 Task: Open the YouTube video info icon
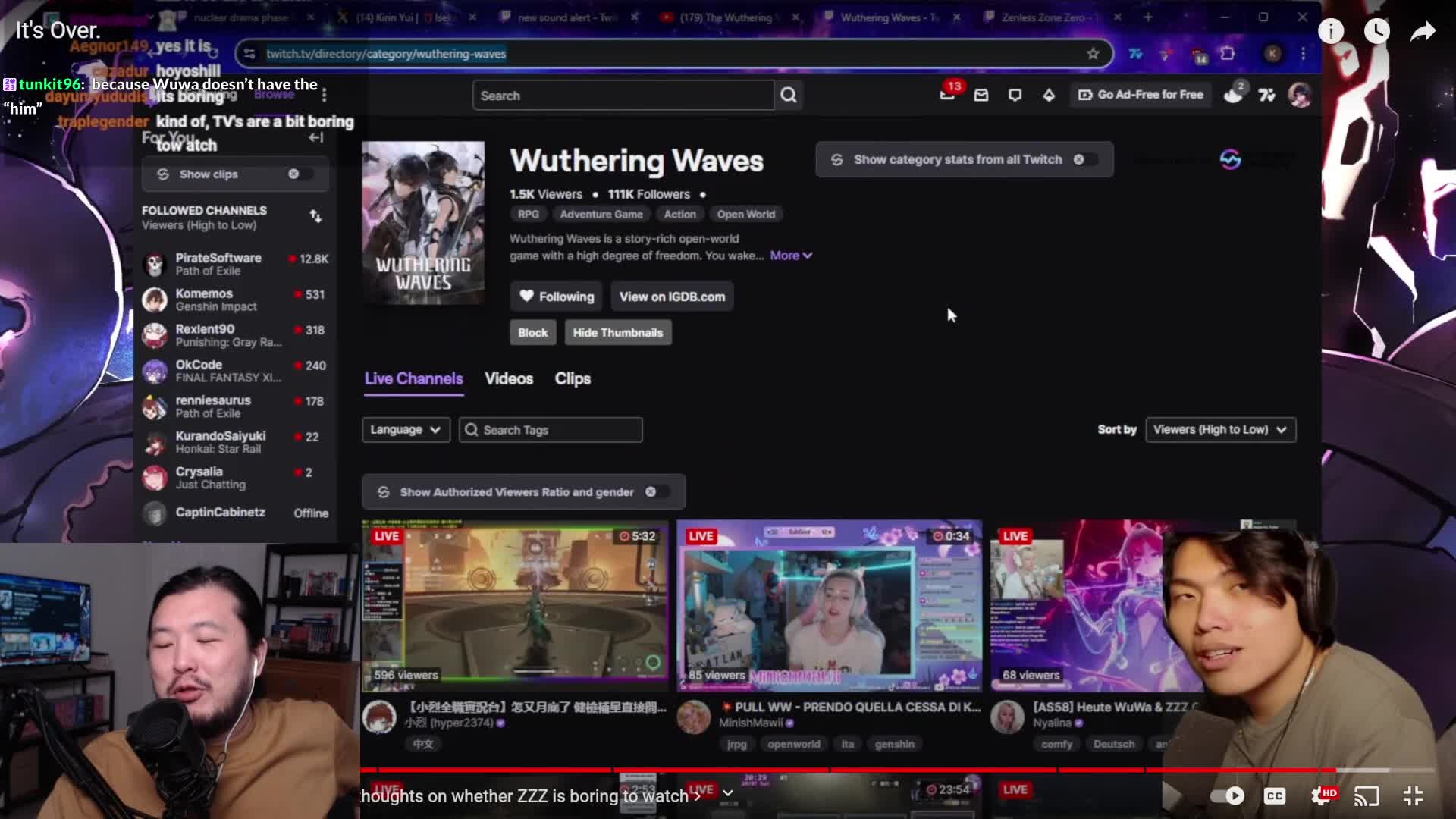pos(1331,31)
